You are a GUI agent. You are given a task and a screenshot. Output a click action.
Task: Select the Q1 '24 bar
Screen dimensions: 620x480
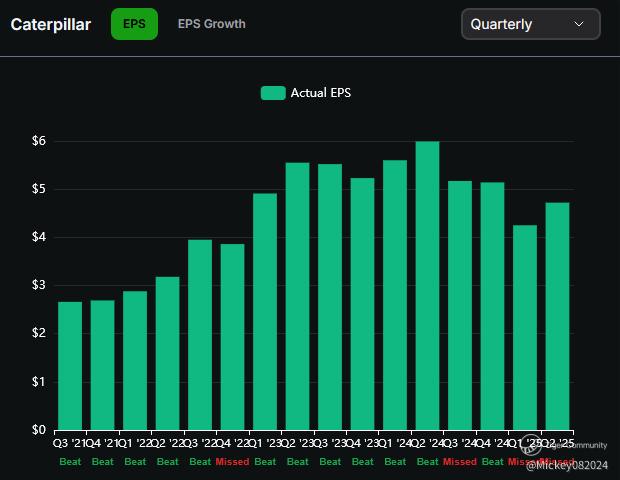pos(395,294)
